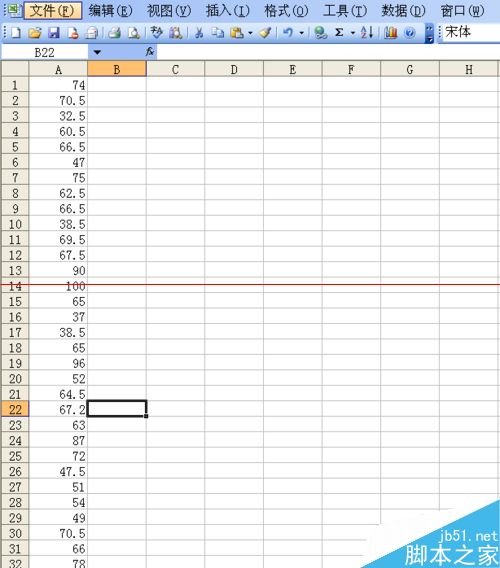Open the Undo history dropdown arrow
Viewport: 500px width, 568px height.
point(301,33)
